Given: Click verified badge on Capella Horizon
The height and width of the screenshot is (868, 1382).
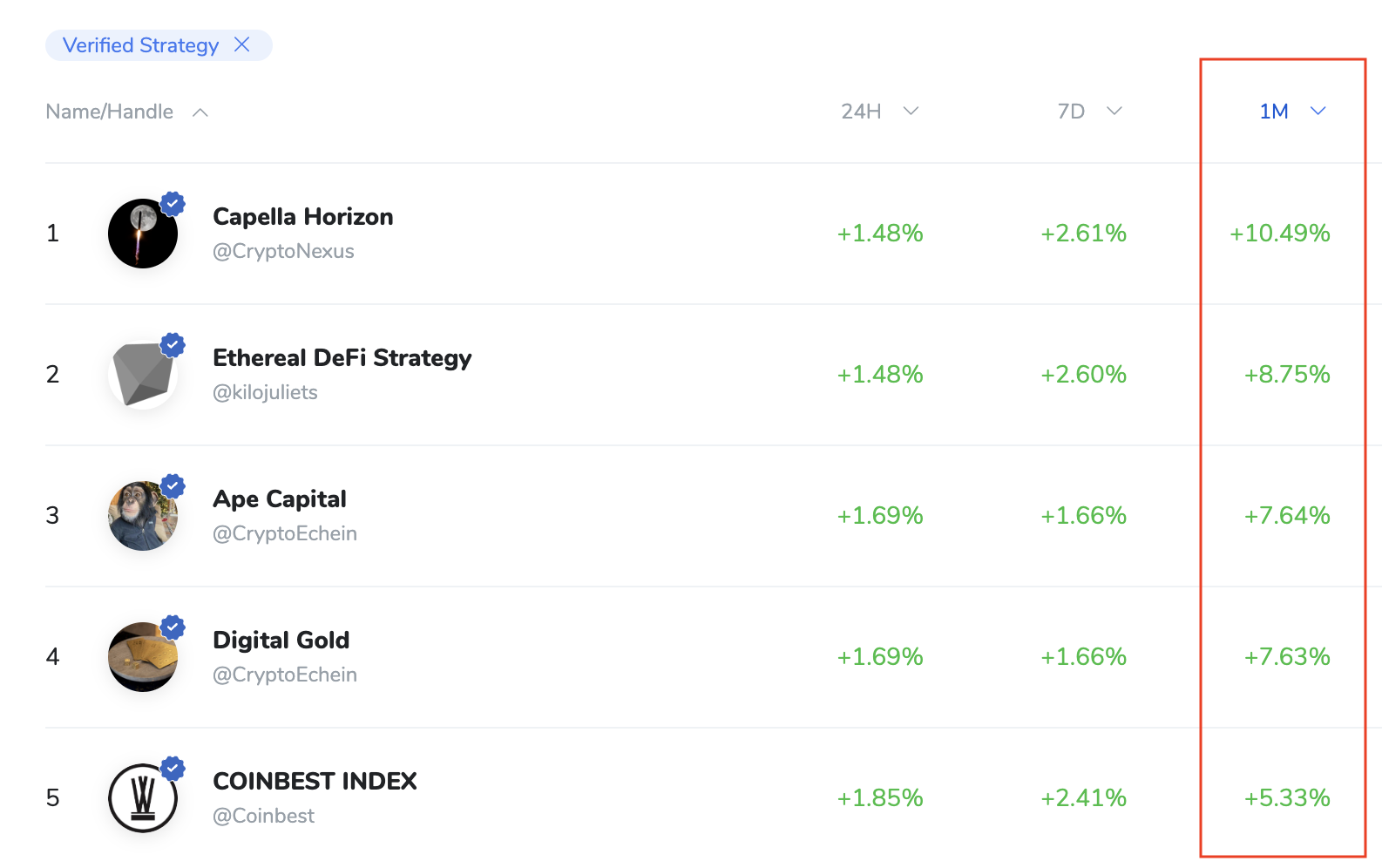Looking at the screenshot, I should pos(173,204).
